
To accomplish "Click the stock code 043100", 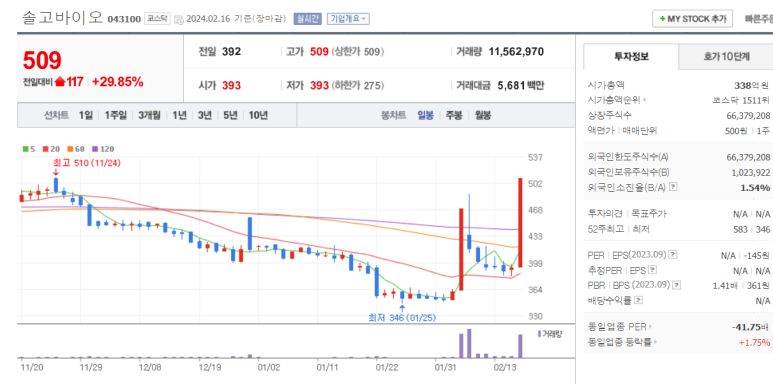I will tap(124, 19).
